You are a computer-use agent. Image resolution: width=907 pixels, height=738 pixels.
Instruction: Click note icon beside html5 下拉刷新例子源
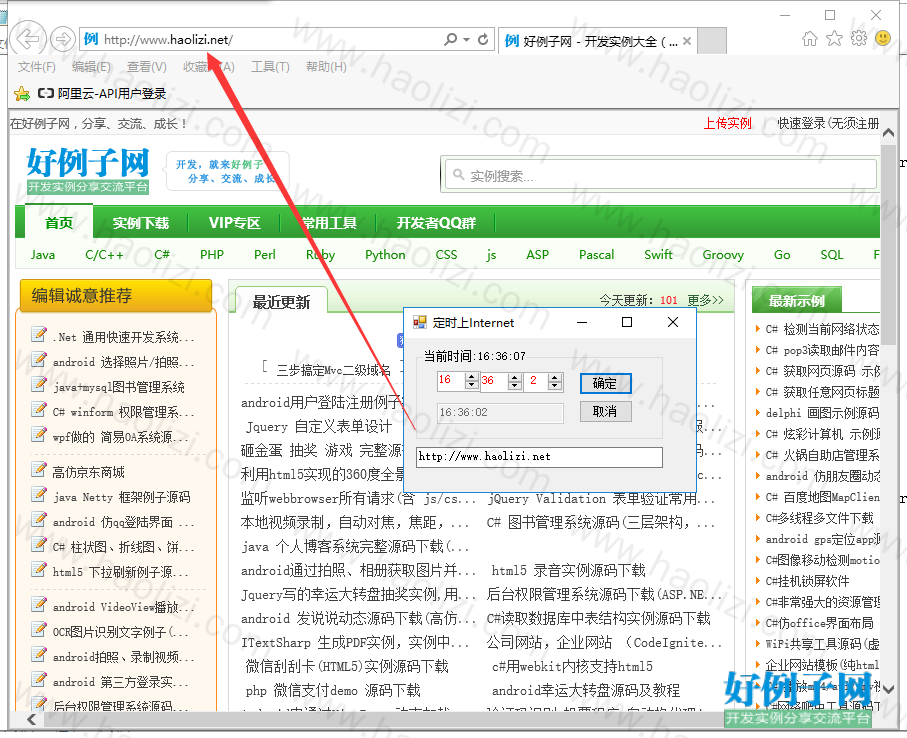click(38, 569)
